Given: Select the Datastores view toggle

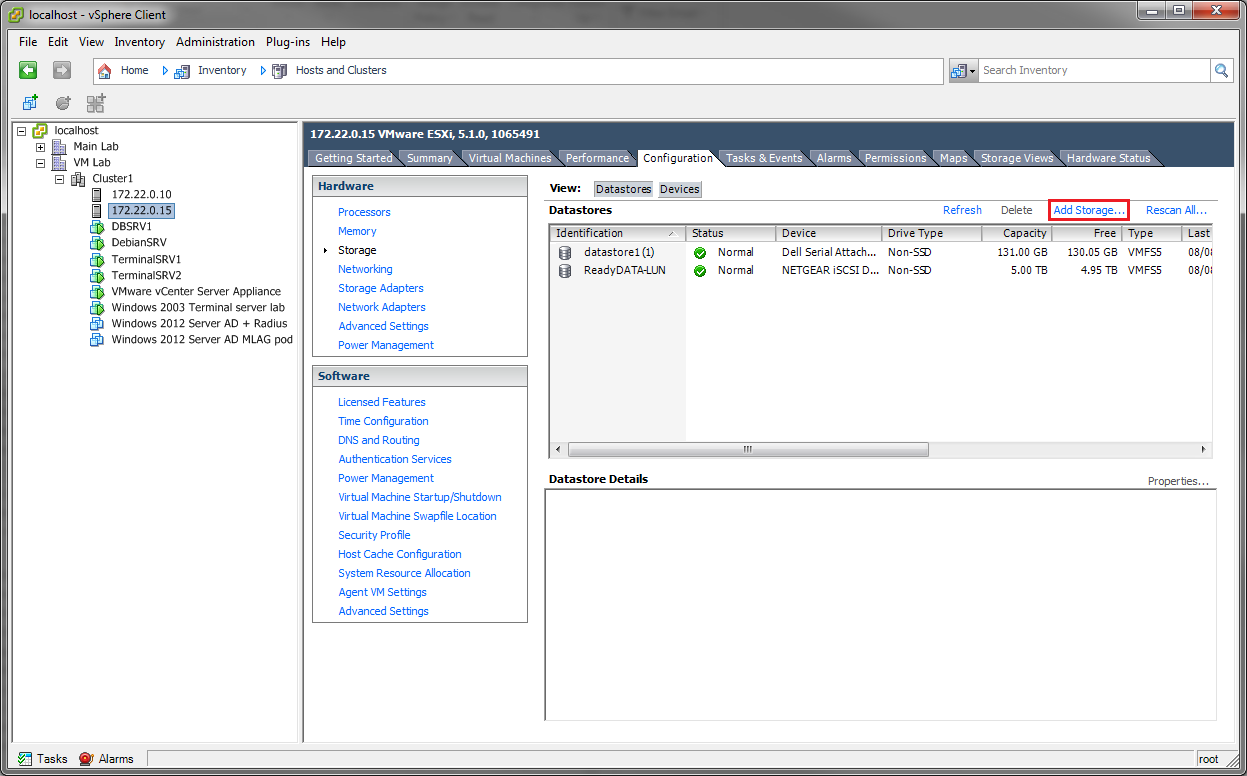Looking at the screenshot, I should (x=622, y=189).
